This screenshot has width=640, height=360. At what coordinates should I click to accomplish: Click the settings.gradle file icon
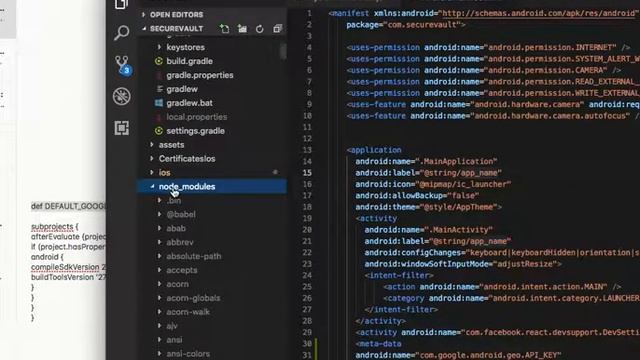tap(159, 131)
